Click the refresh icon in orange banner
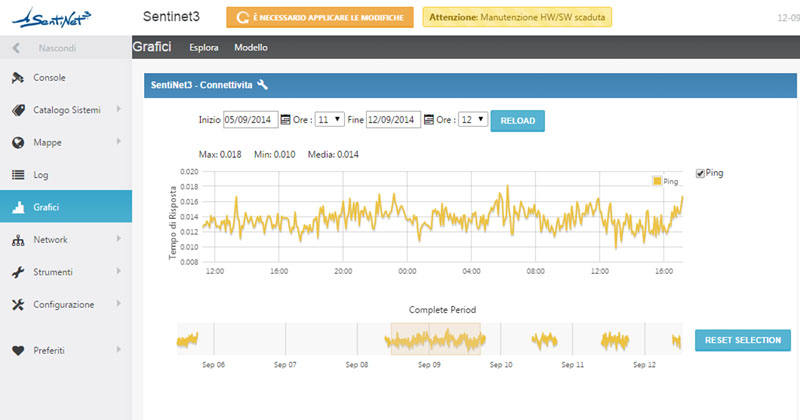Image resolution: width=800 pixels, height=420 pixels. click(x=243, y=17)
